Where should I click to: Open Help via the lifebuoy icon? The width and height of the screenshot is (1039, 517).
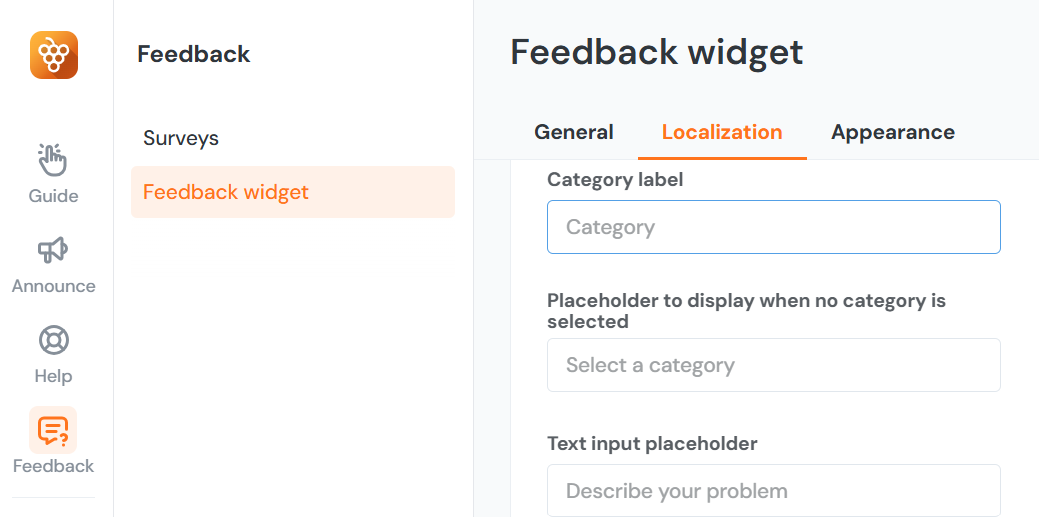click(x=53, y=340)
